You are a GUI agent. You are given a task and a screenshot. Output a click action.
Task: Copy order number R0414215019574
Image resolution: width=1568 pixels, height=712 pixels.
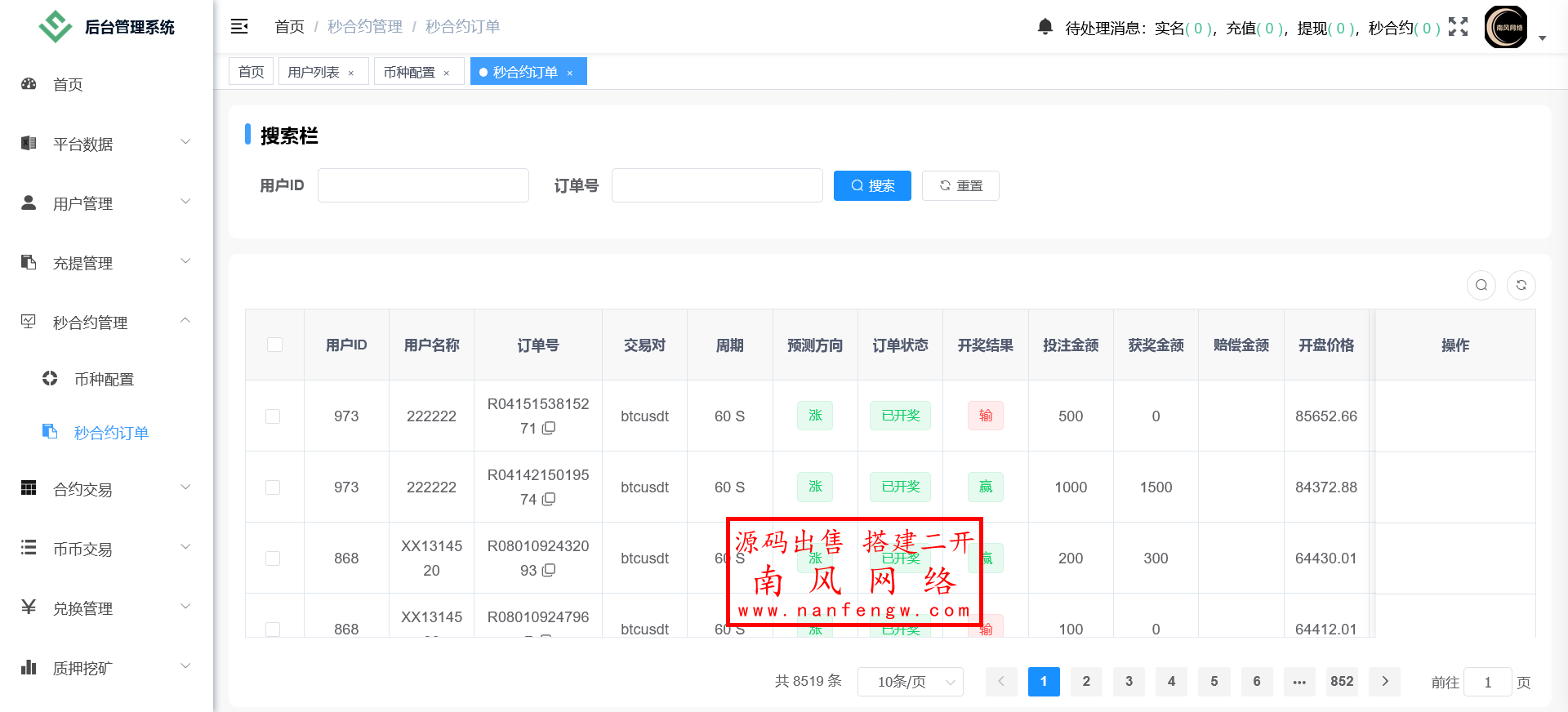[x=549, y=499]
